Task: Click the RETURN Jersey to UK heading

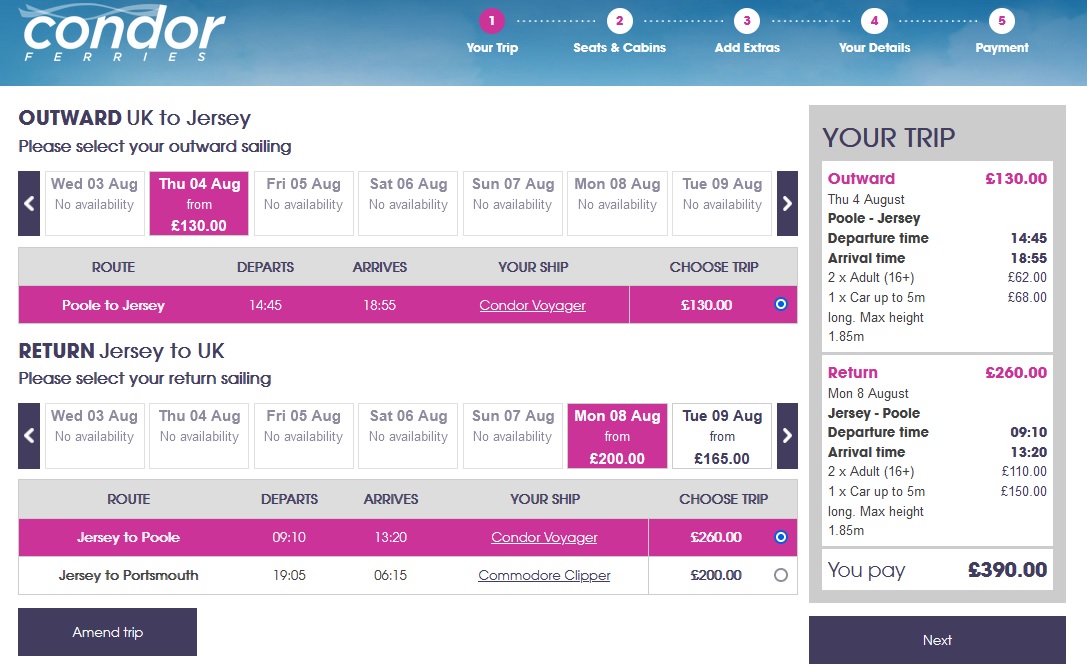Action: [121, 351]
